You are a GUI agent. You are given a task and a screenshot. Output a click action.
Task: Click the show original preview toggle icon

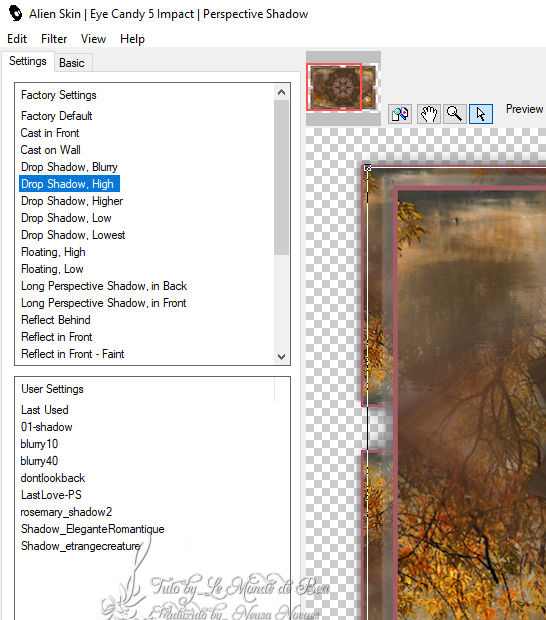(400, 114)
